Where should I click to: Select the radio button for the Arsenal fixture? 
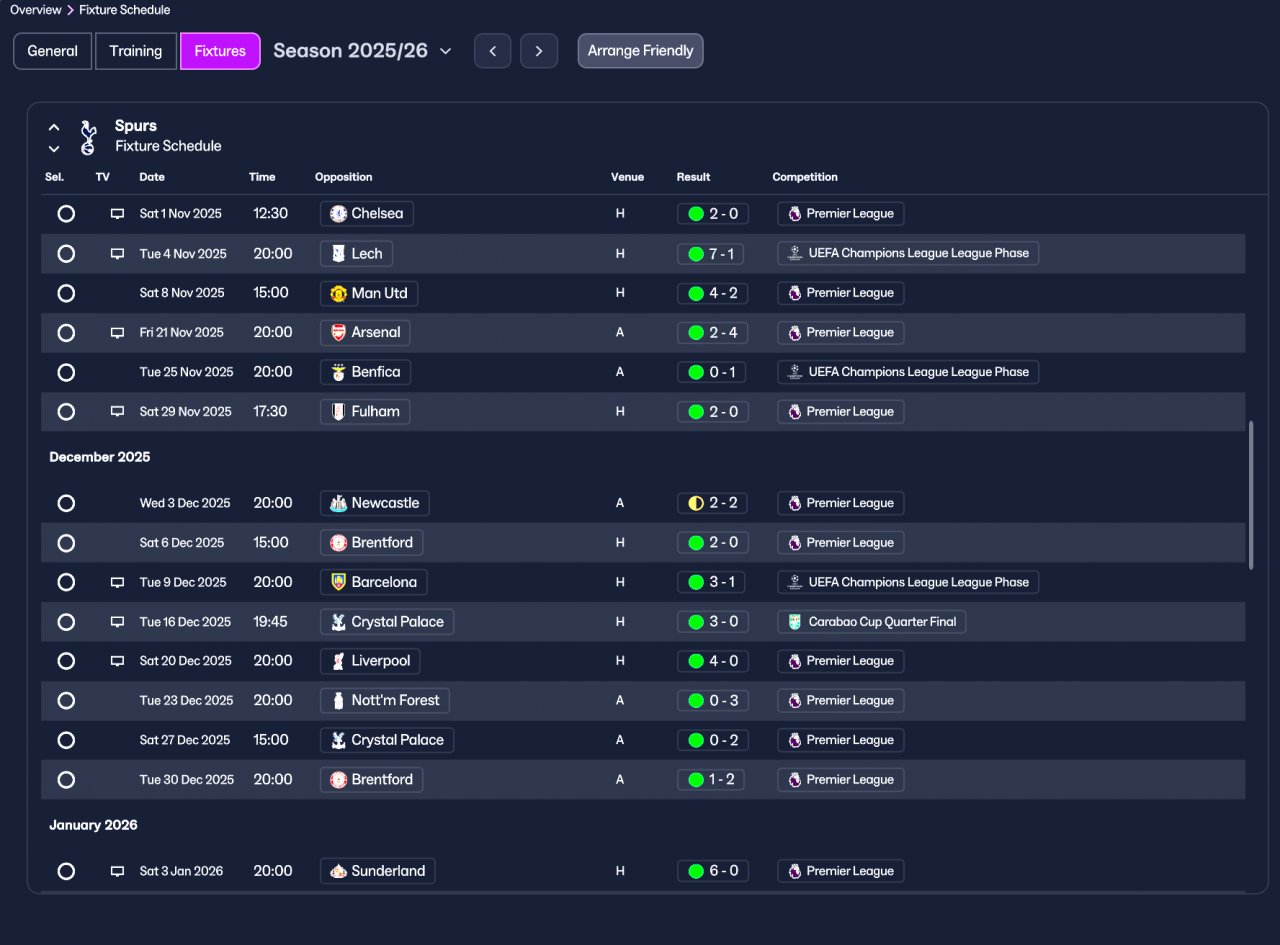66,333
